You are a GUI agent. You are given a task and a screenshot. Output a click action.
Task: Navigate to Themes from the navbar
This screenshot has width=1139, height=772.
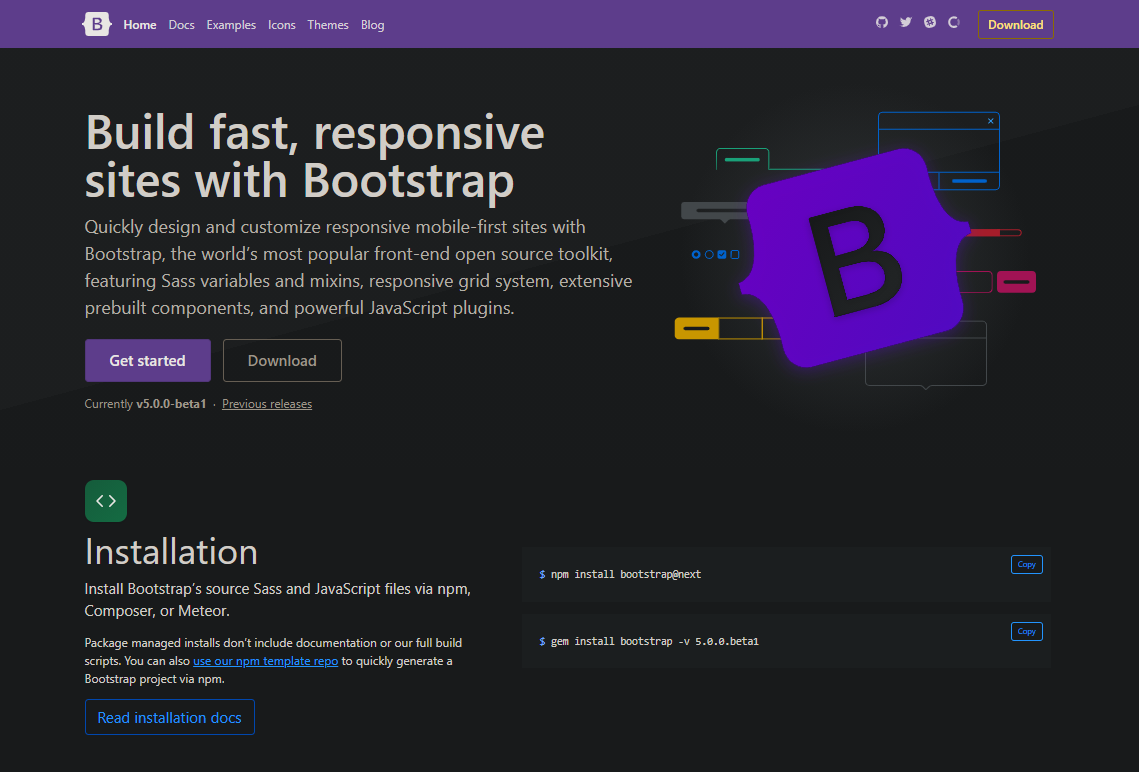pyautogui.click(x=328, y=24)
